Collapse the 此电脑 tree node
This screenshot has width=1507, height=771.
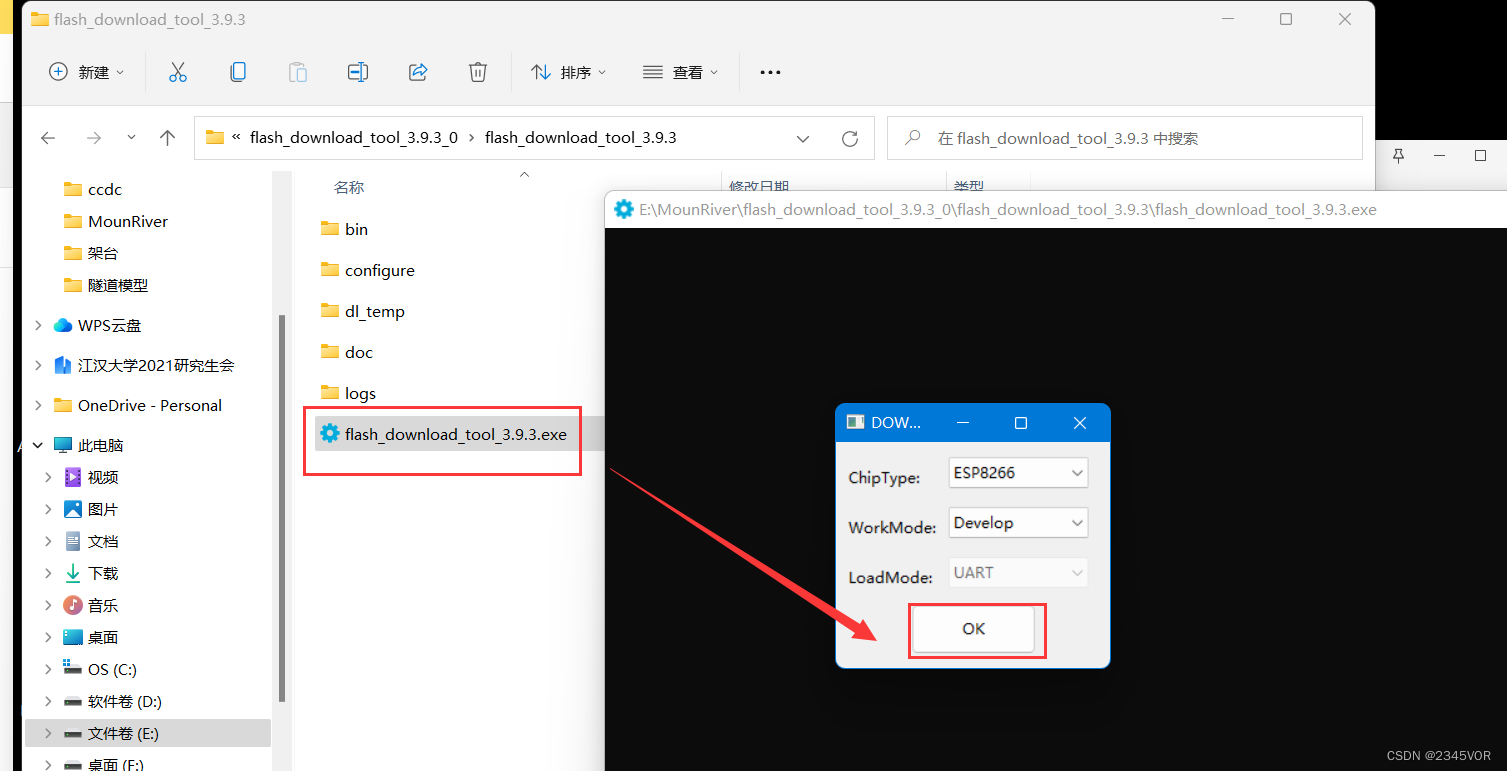38,445
